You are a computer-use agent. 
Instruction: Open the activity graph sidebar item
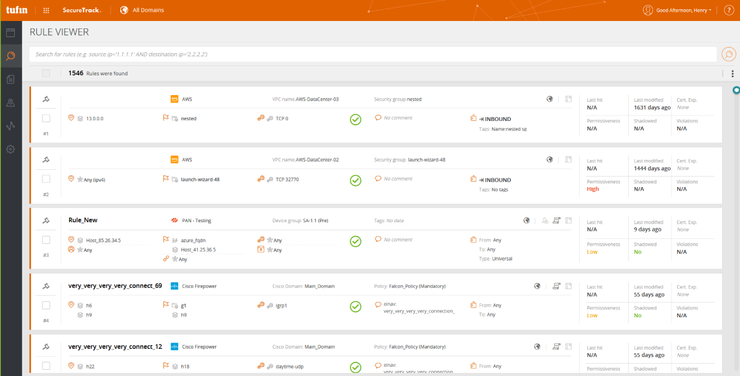[10, 126]
